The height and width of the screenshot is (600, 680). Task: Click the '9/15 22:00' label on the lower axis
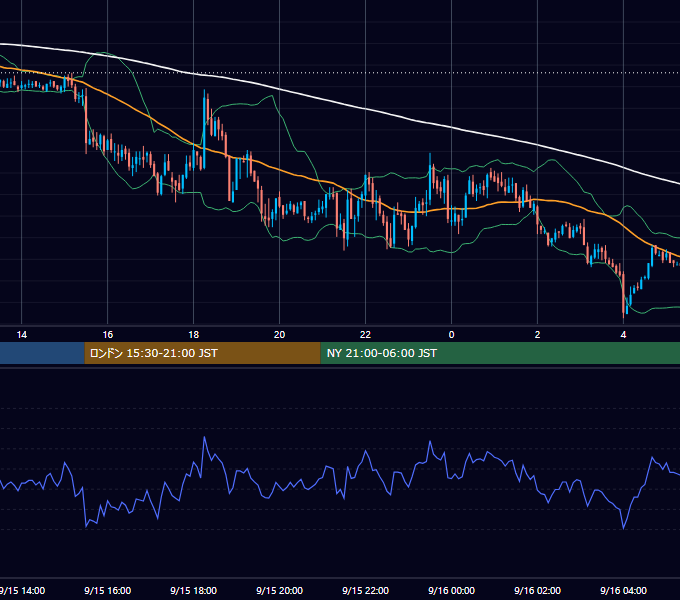tap(365, 590)
